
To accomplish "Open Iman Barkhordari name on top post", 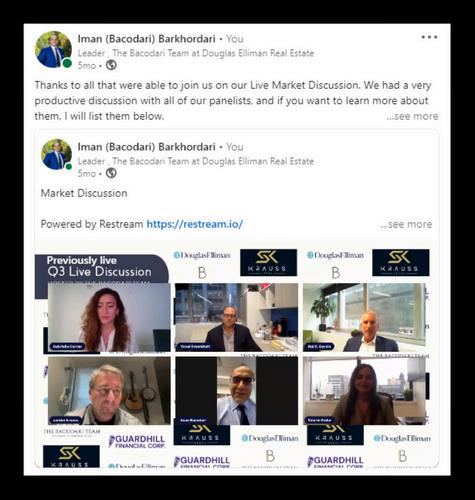I will [x=146, y=39].
